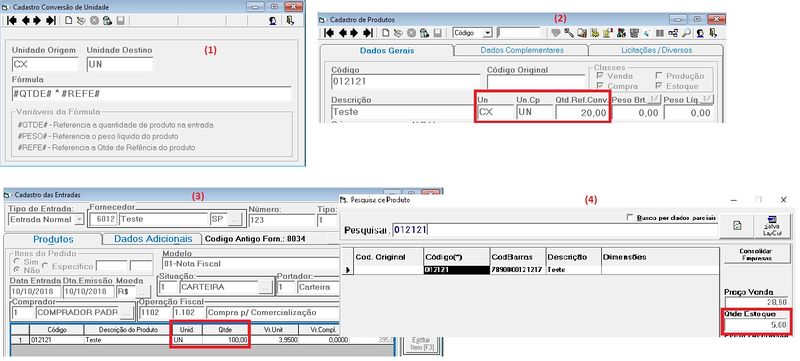
Task: Click save diskette icon in Cadastro de Produtos toolbar
Action: (437, 33)
